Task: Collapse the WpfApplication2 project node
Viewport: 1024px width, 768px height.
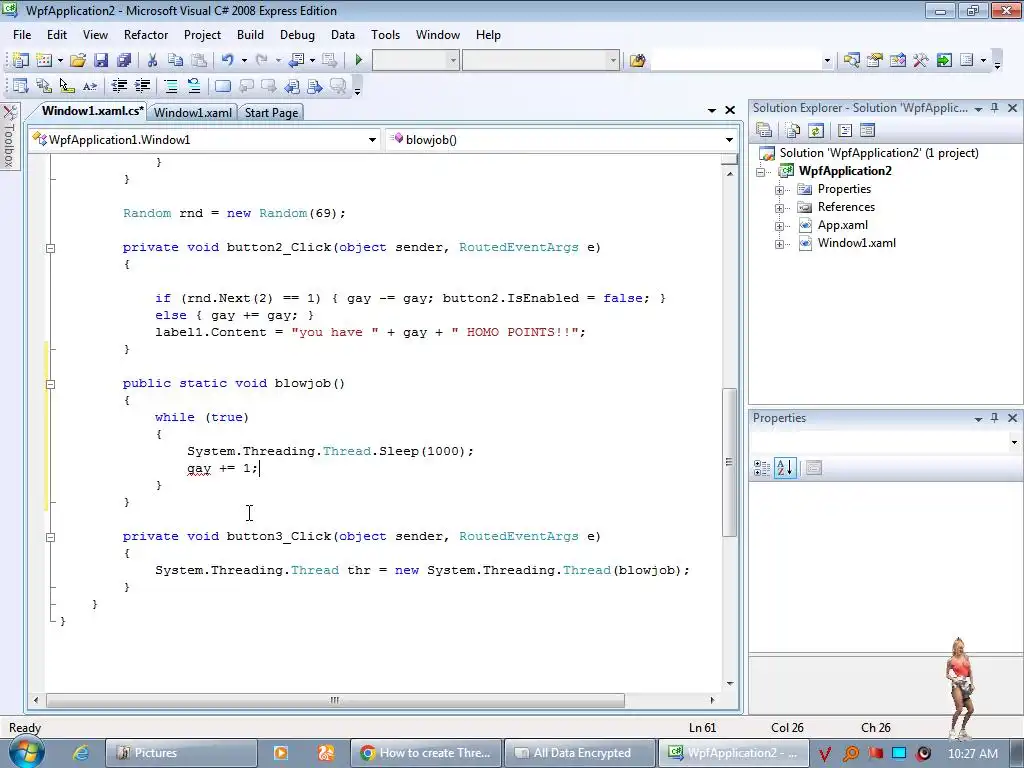Action: click(760, 172)
